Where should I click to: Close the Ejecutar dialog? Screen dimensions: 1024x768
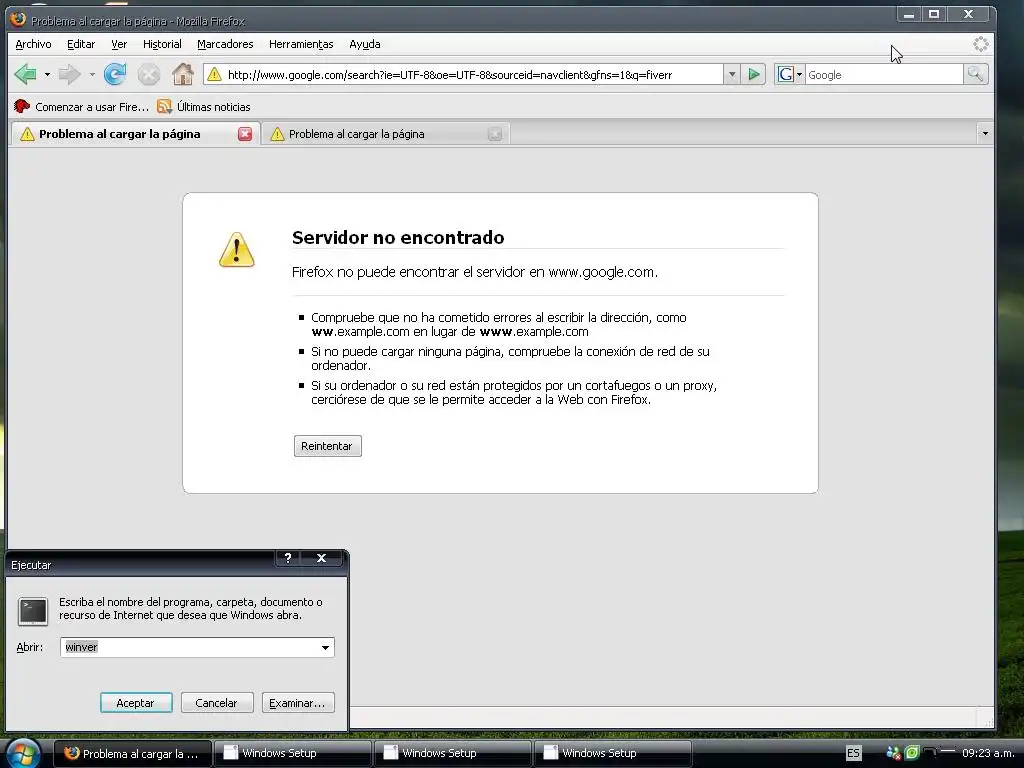click(321, 558)
